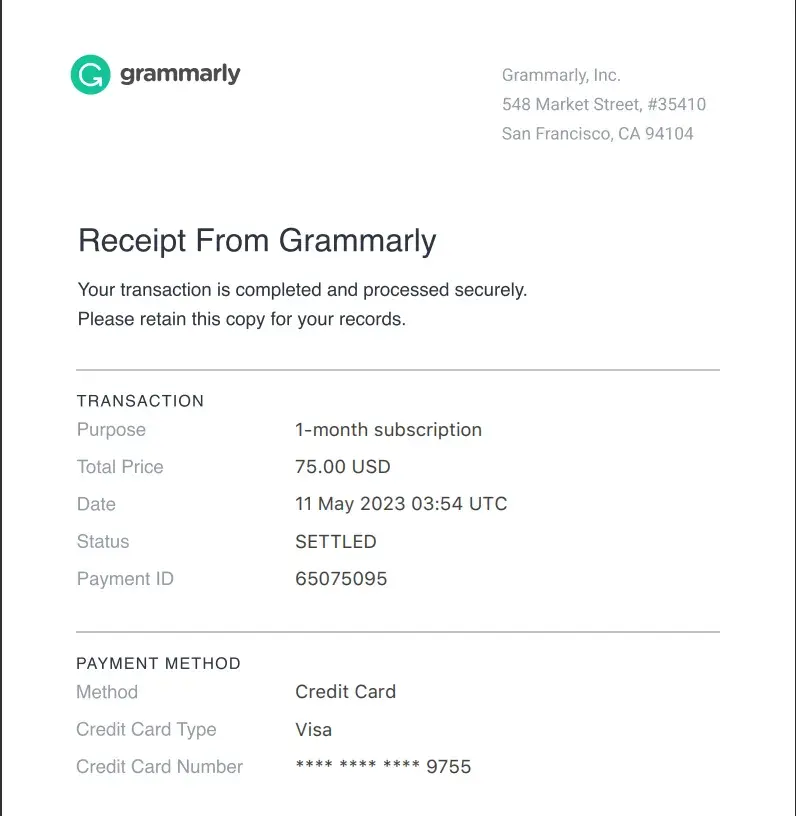Select the Visa card type value
This screenshot has height=816, width=796.
pyautogui.click(x=313, y=730)
